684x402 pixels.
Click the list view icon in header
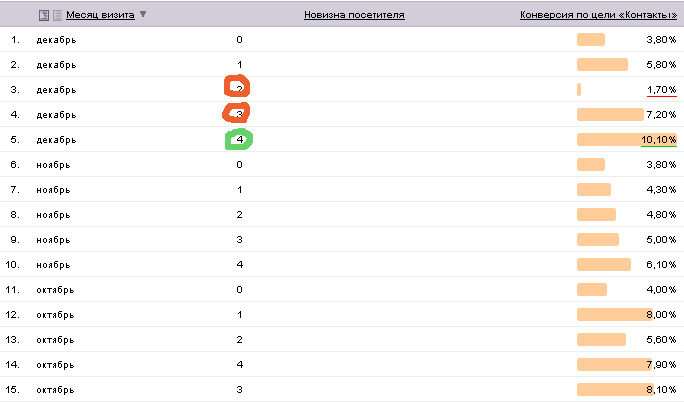(x=57, y=15)
